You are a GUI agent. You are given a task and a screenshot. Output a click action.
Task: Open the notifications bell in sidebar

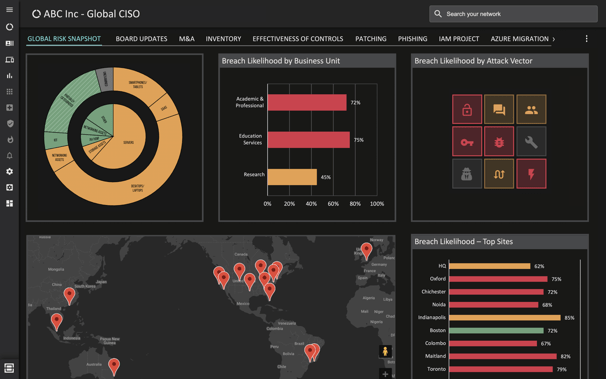click(x=10, y=155)
